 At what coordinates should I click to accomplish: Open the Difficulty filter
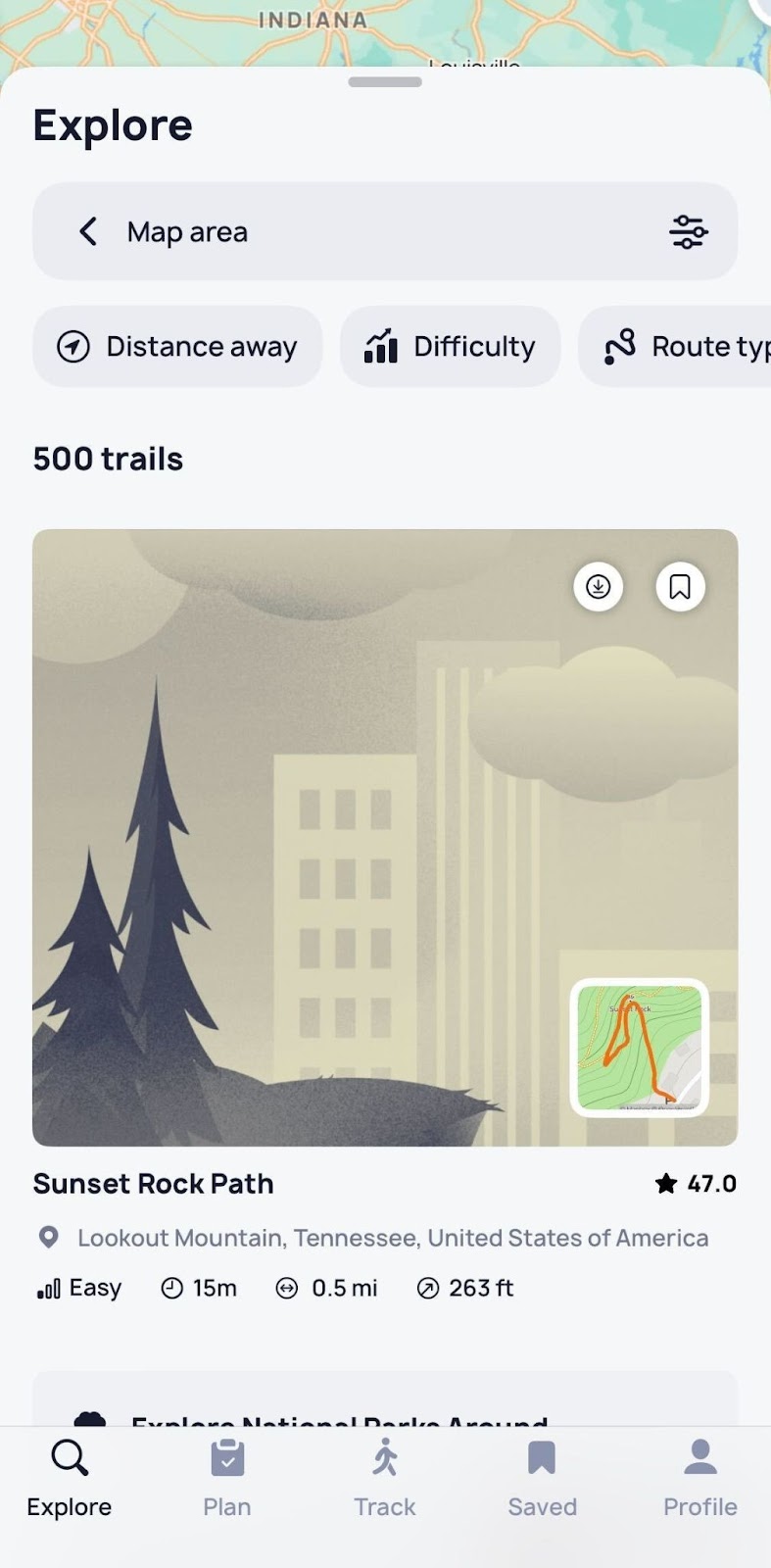(451, 347)
